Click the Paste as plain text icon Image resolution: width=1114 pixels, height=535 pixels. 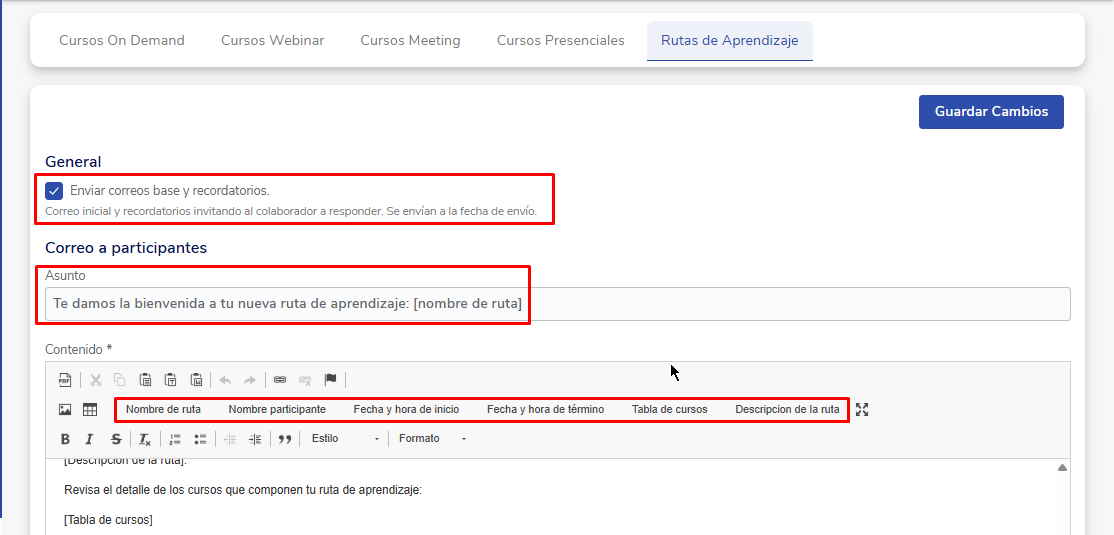coord(171,380)
